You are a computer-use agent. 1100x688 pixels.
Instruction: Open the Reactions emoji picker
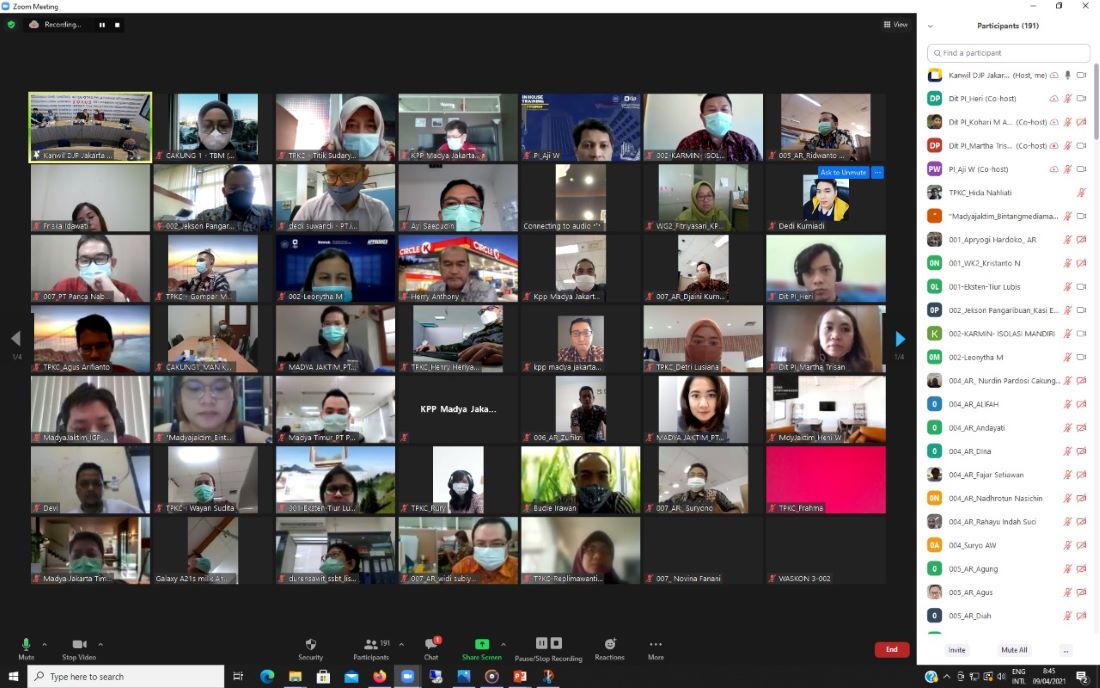609,647
